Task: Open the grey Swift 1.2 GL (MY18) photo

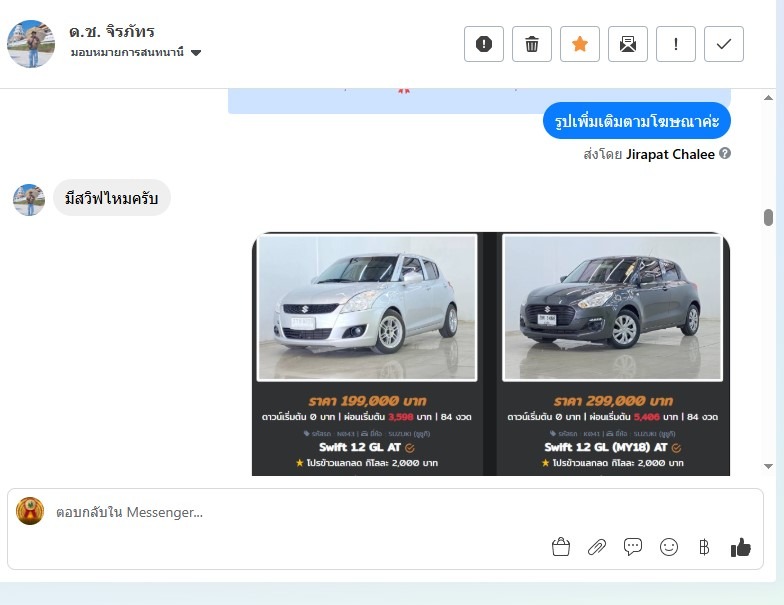Action: [612, 308]
